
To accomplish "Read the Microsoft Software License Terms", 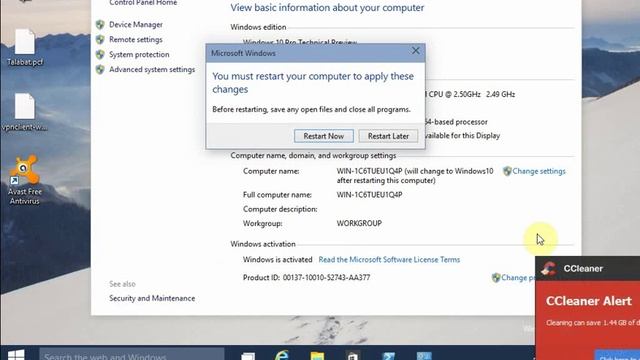I will tap(389, 260).
